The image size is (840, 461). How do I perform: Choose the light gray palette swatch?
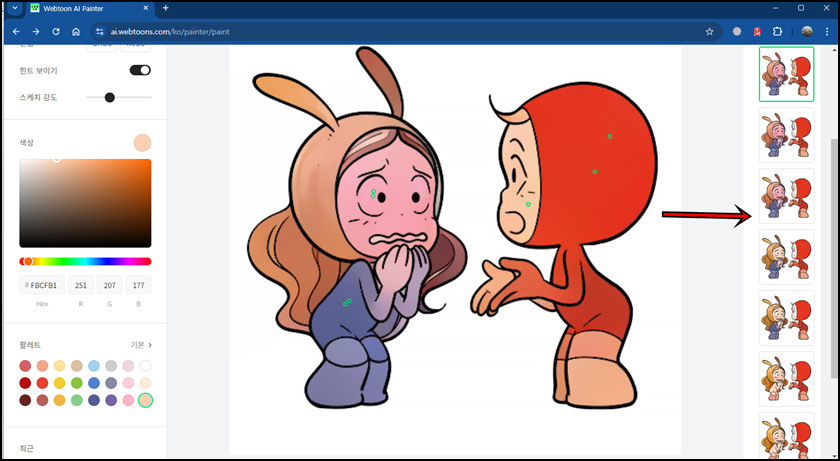point(111,366)
